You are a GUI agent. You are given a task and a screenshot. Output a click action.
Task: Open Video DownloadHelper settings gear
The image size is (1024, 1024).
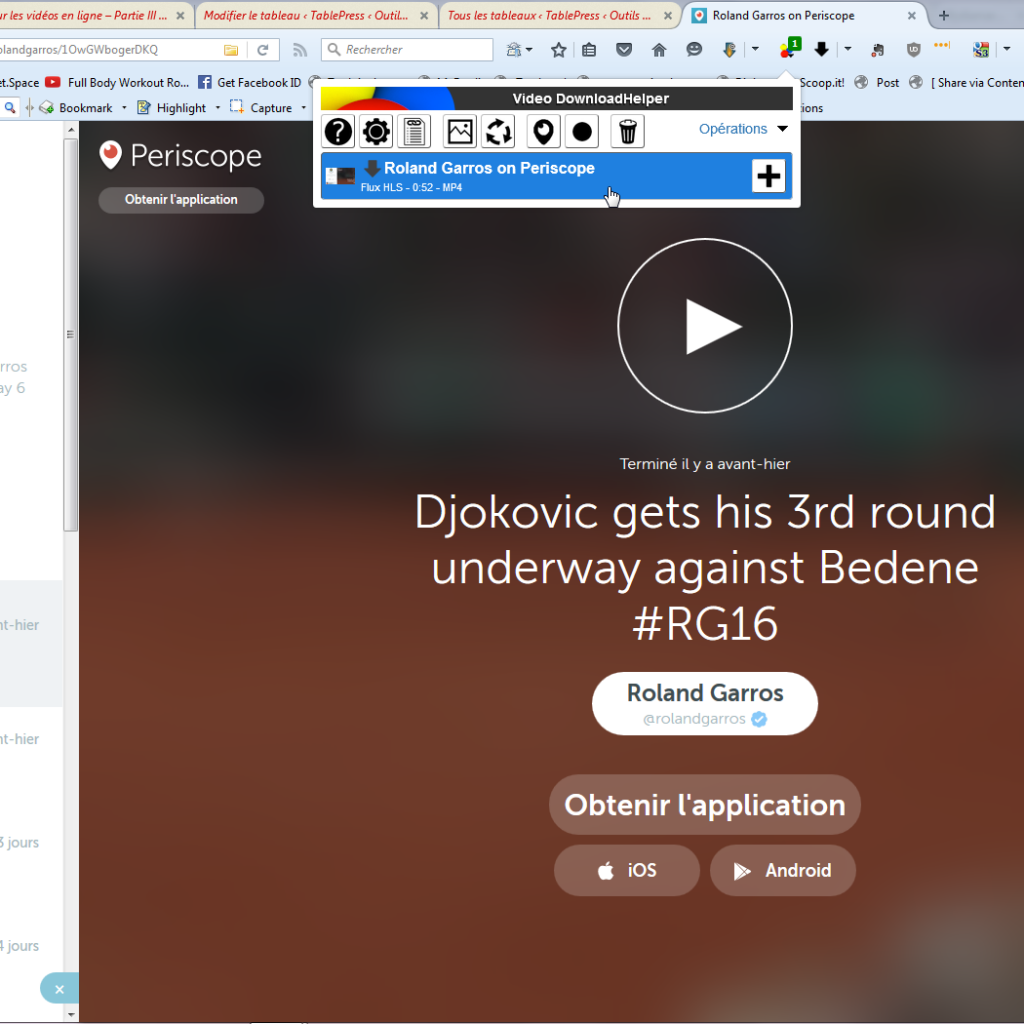pyautogui.click(x=376, y=131)
